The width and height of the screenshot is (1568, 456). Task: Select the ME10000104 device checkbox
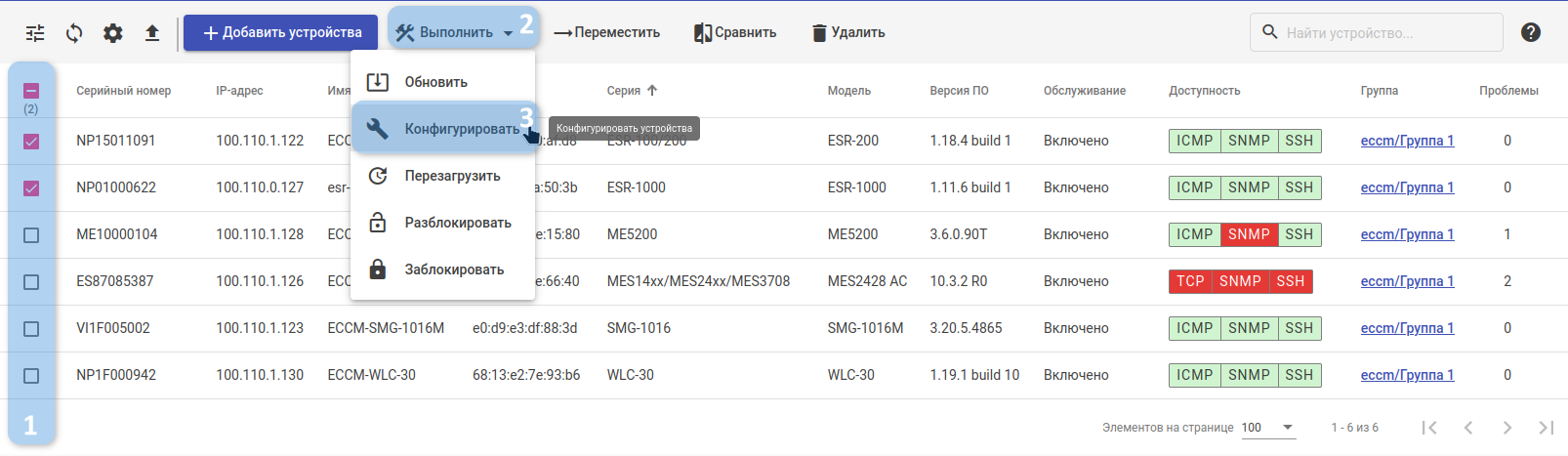coord(31,235)
